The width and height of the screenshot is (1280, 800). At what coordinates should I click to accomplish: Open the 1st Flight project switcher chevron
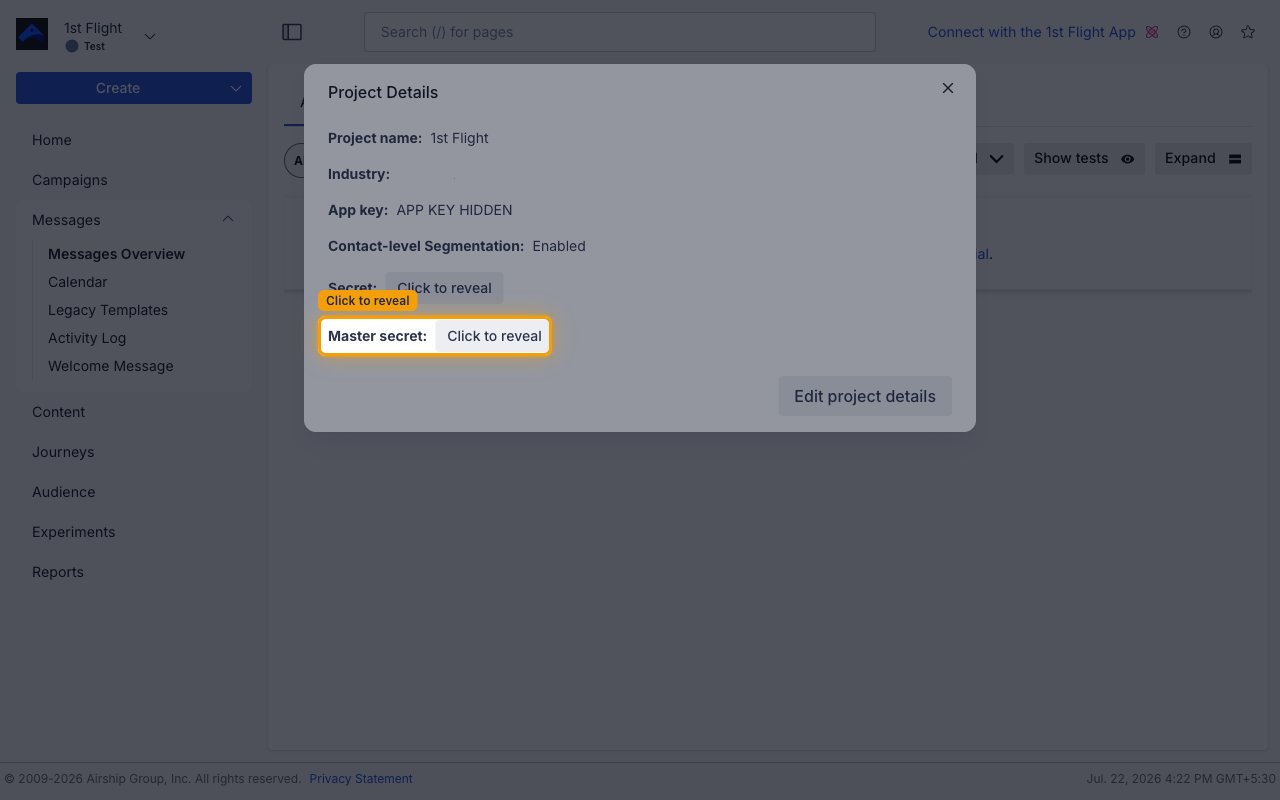click(150, 36)
